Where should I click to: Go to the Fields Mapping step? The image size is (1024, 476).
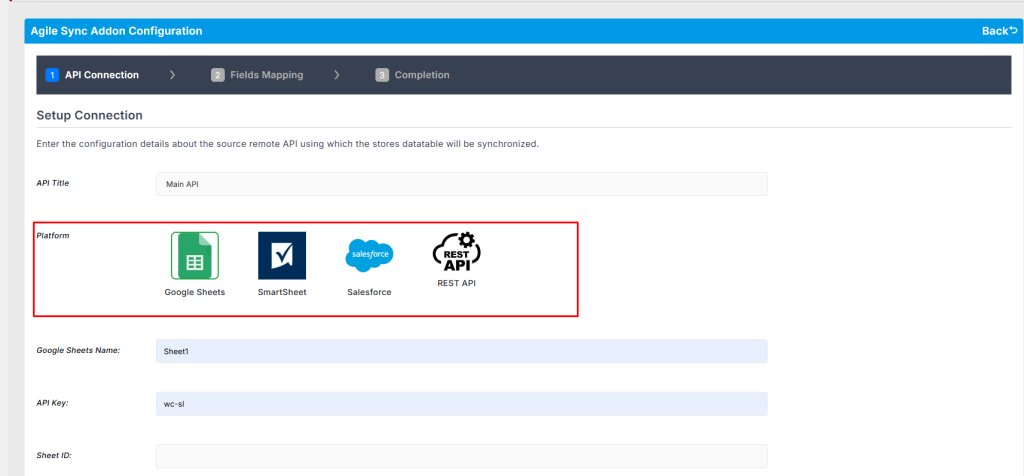[257, 75]
